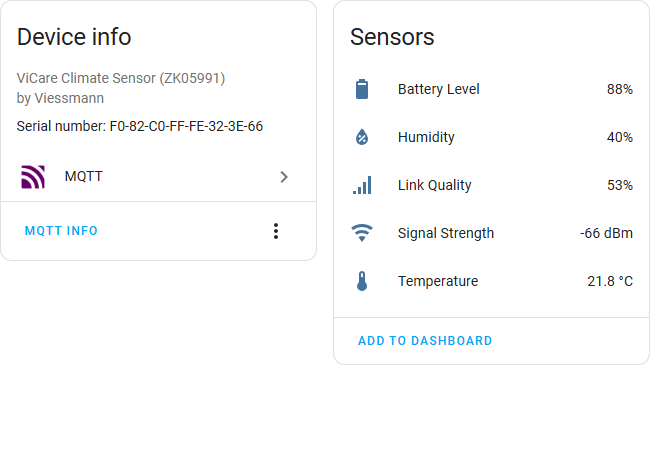Select the Link Quality sensor label
The width and height of the screenshot is (650, 452).
point(434,185)
